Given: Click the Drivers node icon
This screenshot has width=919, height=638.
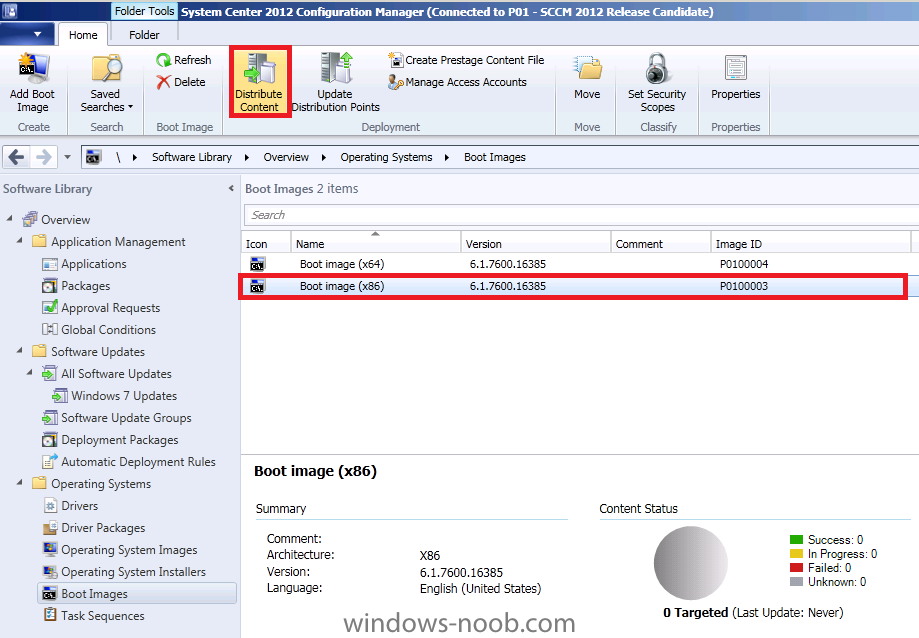Looking at the screenshot, I should click(x=50, y=506).
